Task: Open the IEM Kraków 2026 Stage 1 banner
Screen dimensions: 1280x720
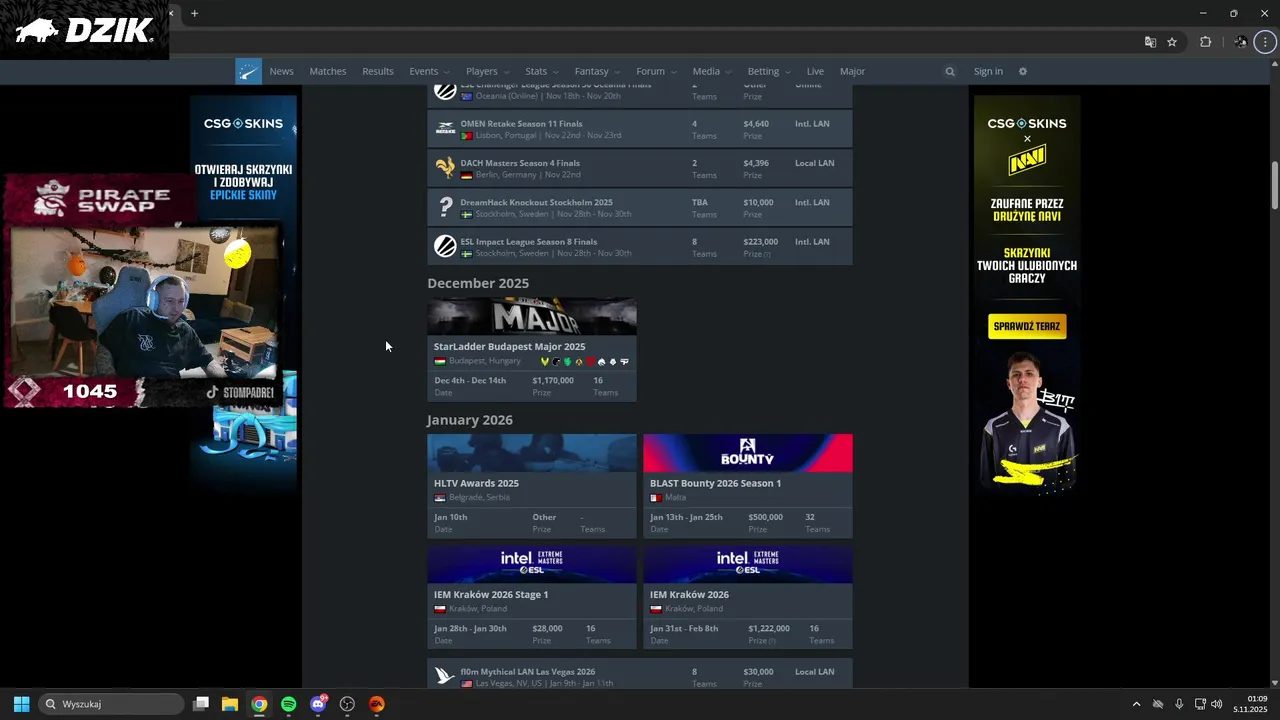Action: pos(532,564)
